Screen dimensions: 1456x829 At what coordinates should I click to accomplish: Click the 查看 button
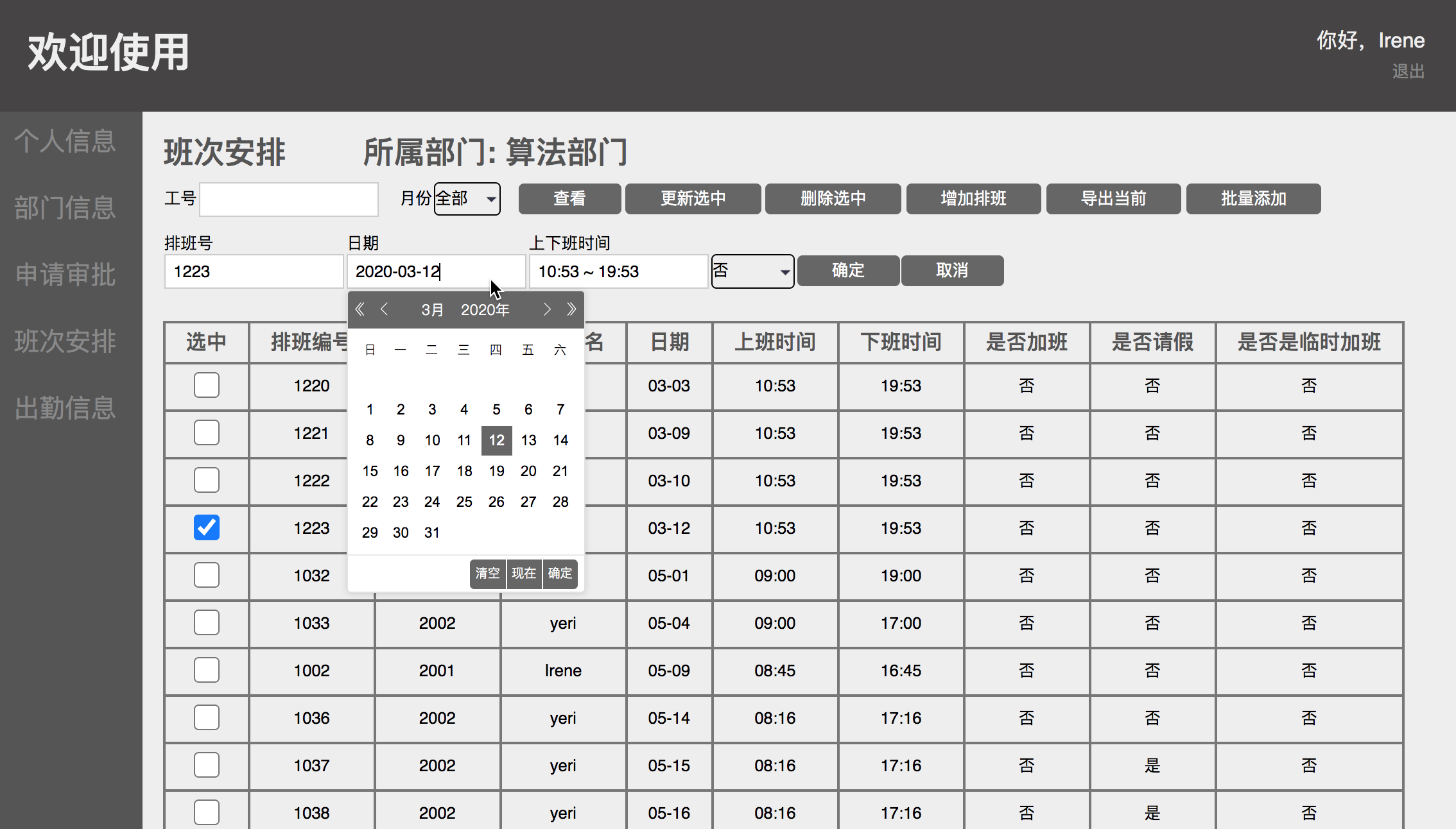pos(569,199)
